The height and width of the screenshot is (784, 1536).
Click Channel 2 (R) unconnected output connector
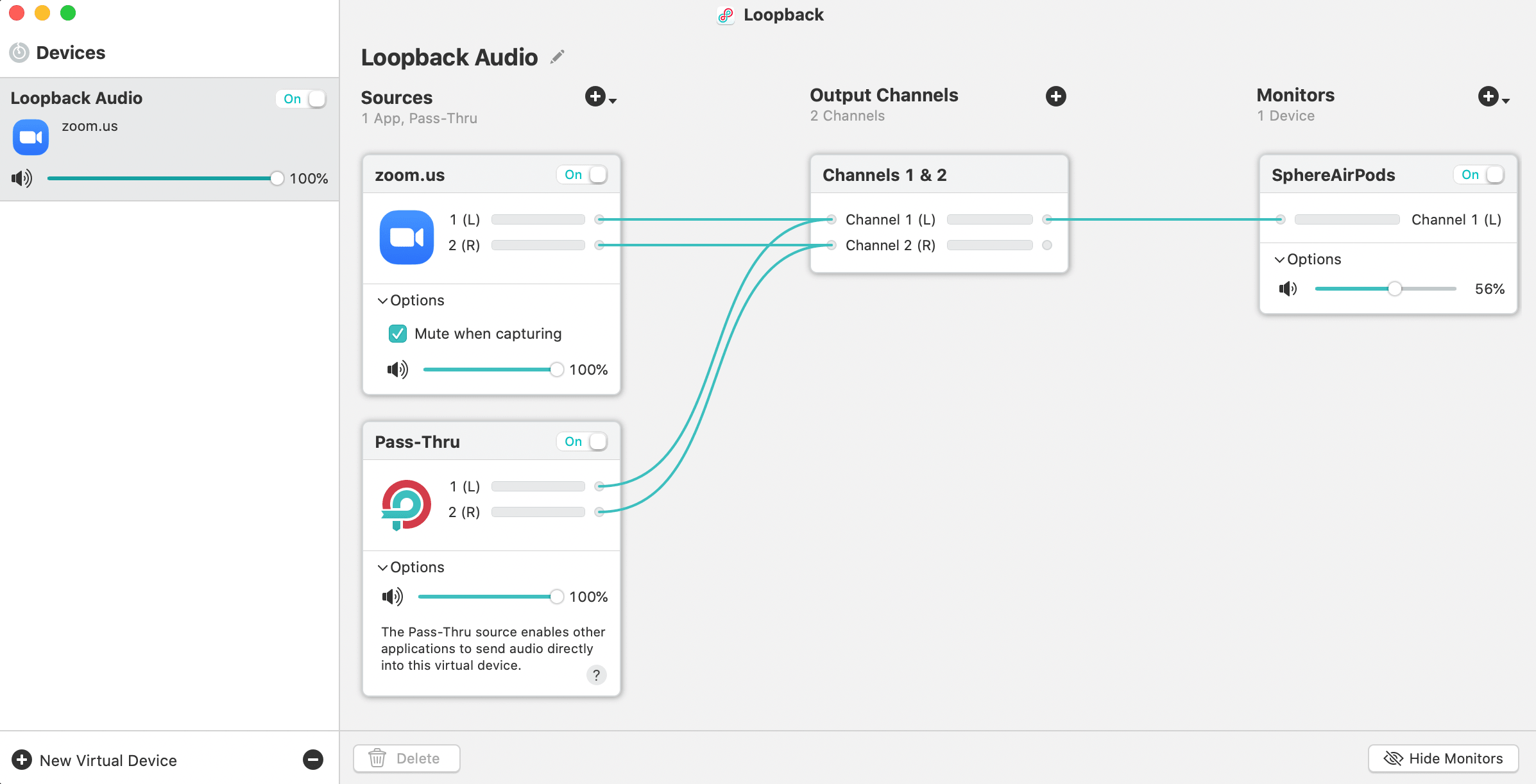pyautogui.click(x=1047, y=245)
